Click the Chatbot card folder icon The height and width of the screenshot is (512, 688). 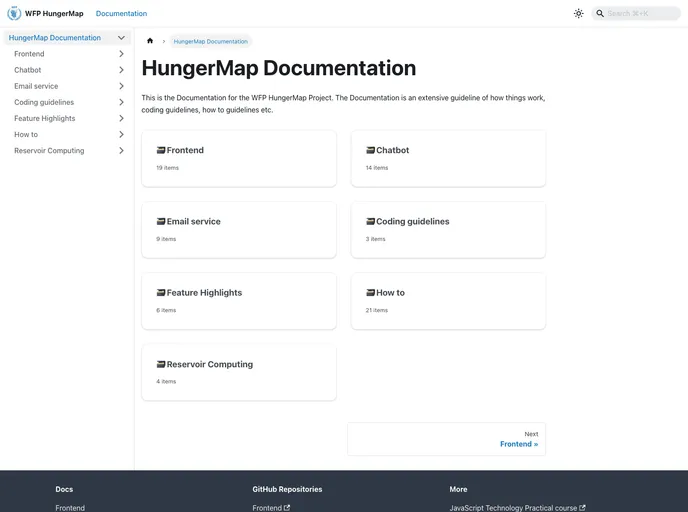tap(370, 150)
